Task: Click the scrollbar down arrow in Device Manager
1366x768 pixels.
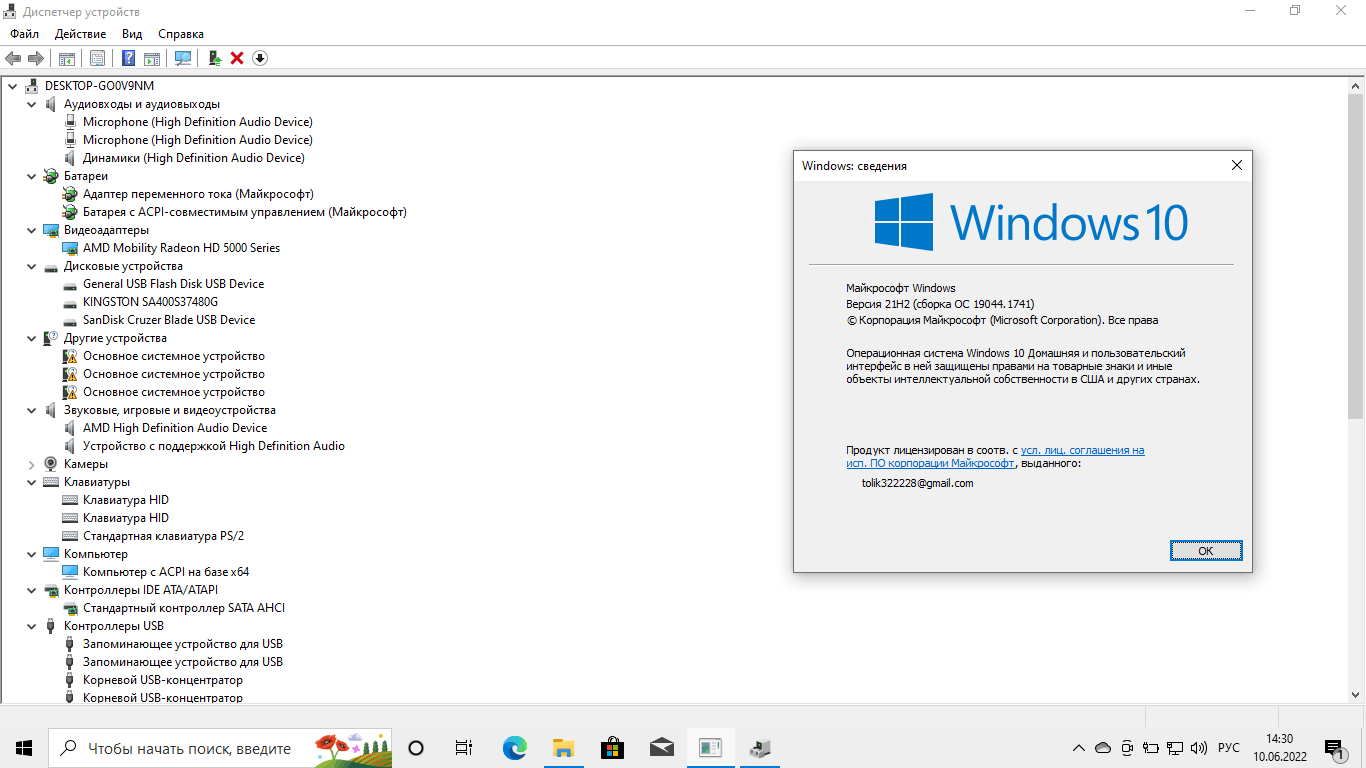Action: tap(1356, 695)
